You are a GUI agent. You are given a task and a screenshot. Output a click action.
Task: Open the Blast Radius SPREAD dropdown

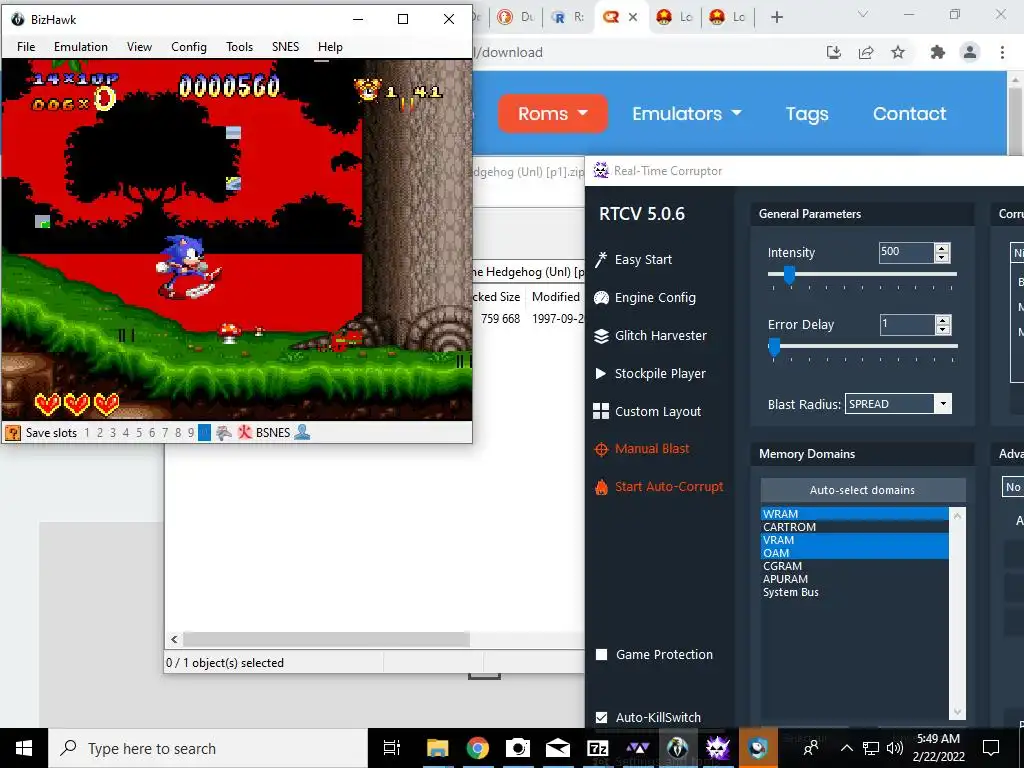pos(898,404)
